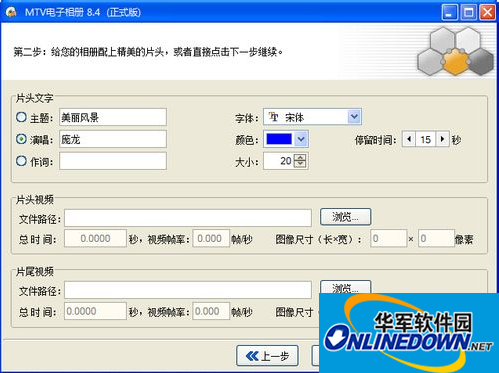Click the MTV电子相册 application icon in title bar
The image size is (499, 373).
point(11,12)
